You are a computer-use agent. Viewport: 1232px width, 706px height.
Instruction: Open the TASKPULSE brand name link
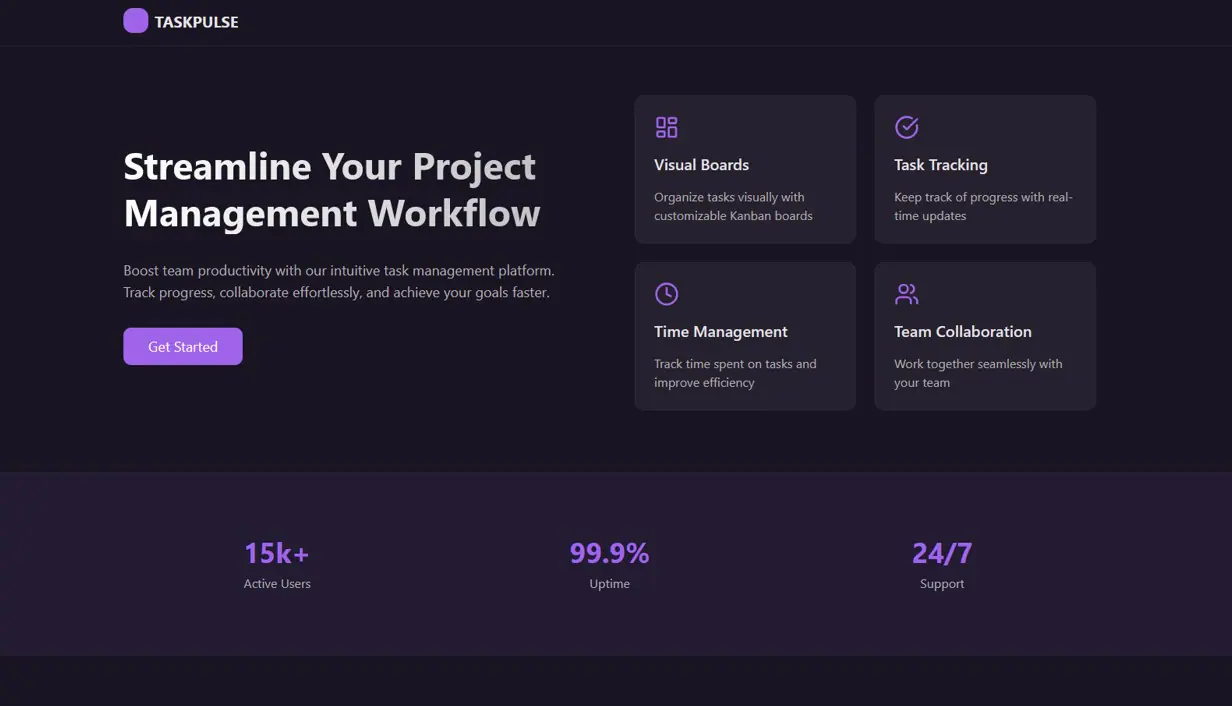point(196,22)
